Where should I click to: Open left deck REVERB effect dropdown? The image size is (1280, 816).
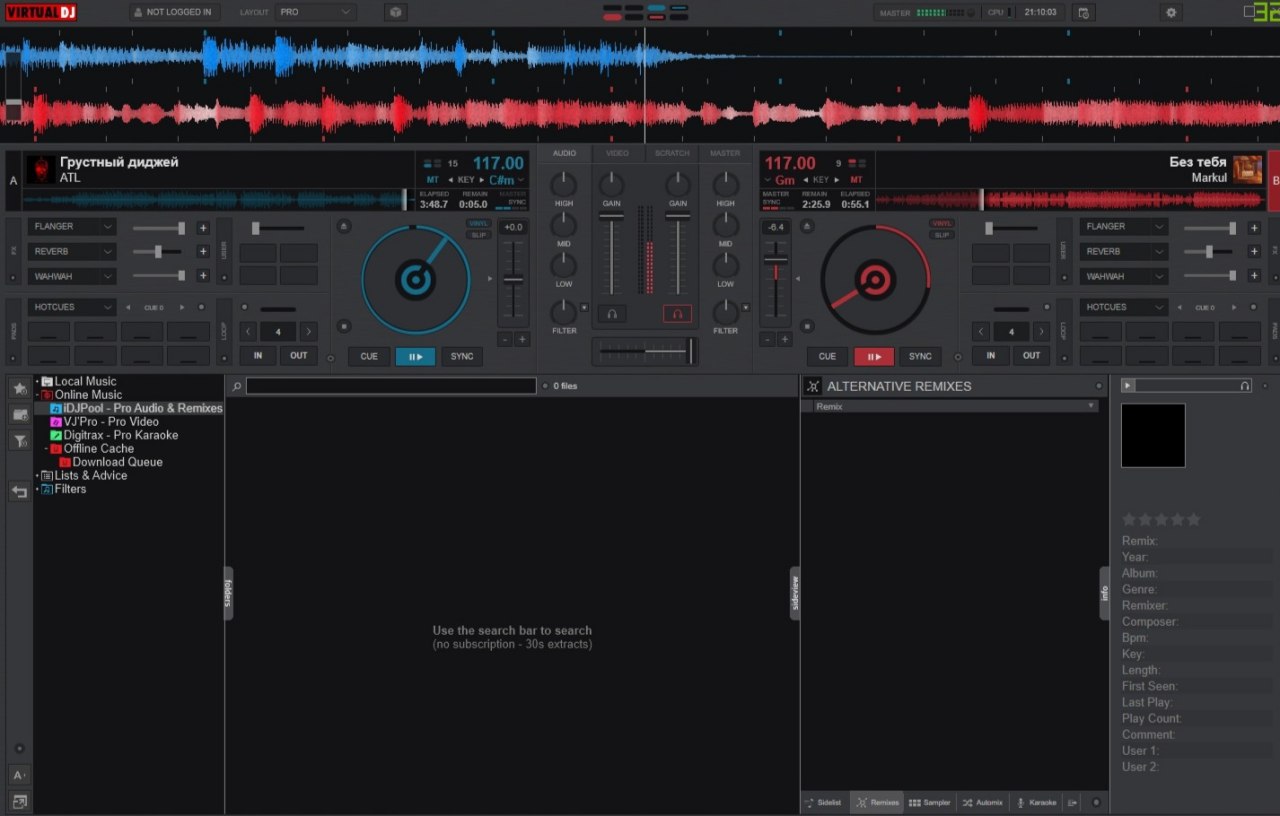tap(72, 251)
